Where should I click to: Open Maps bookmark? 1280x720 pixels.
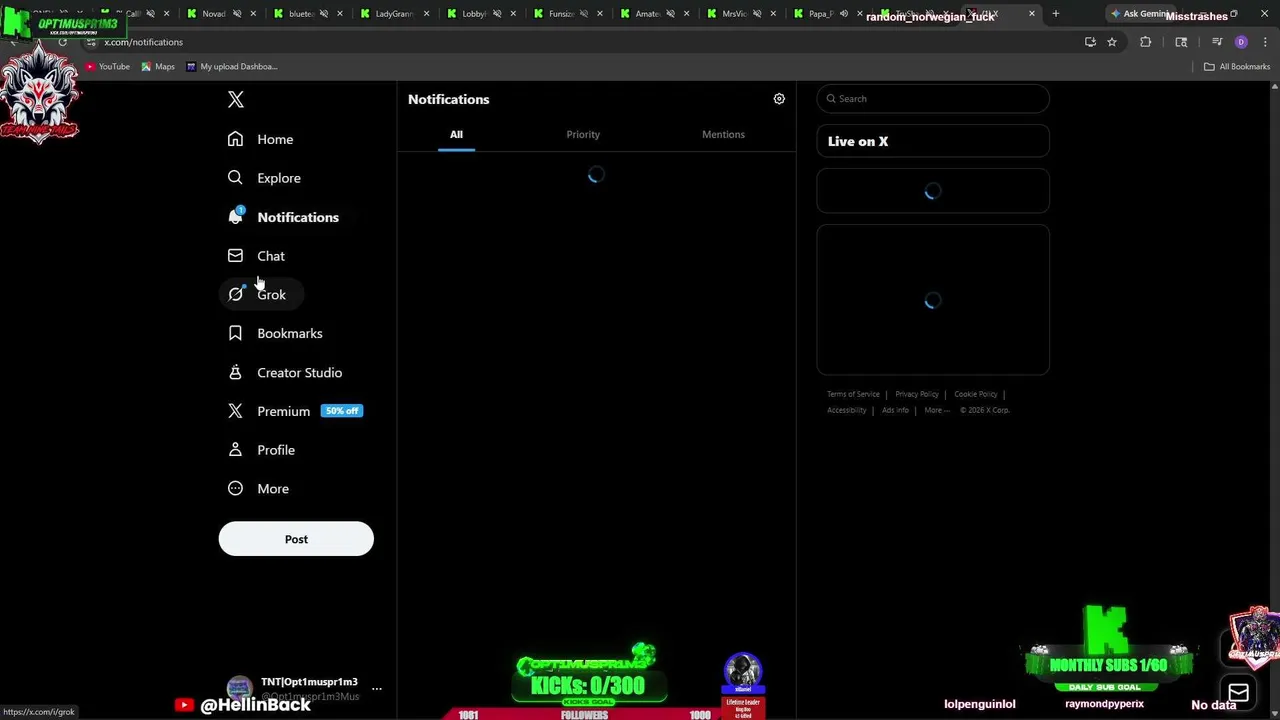click(x=158, y=66)
